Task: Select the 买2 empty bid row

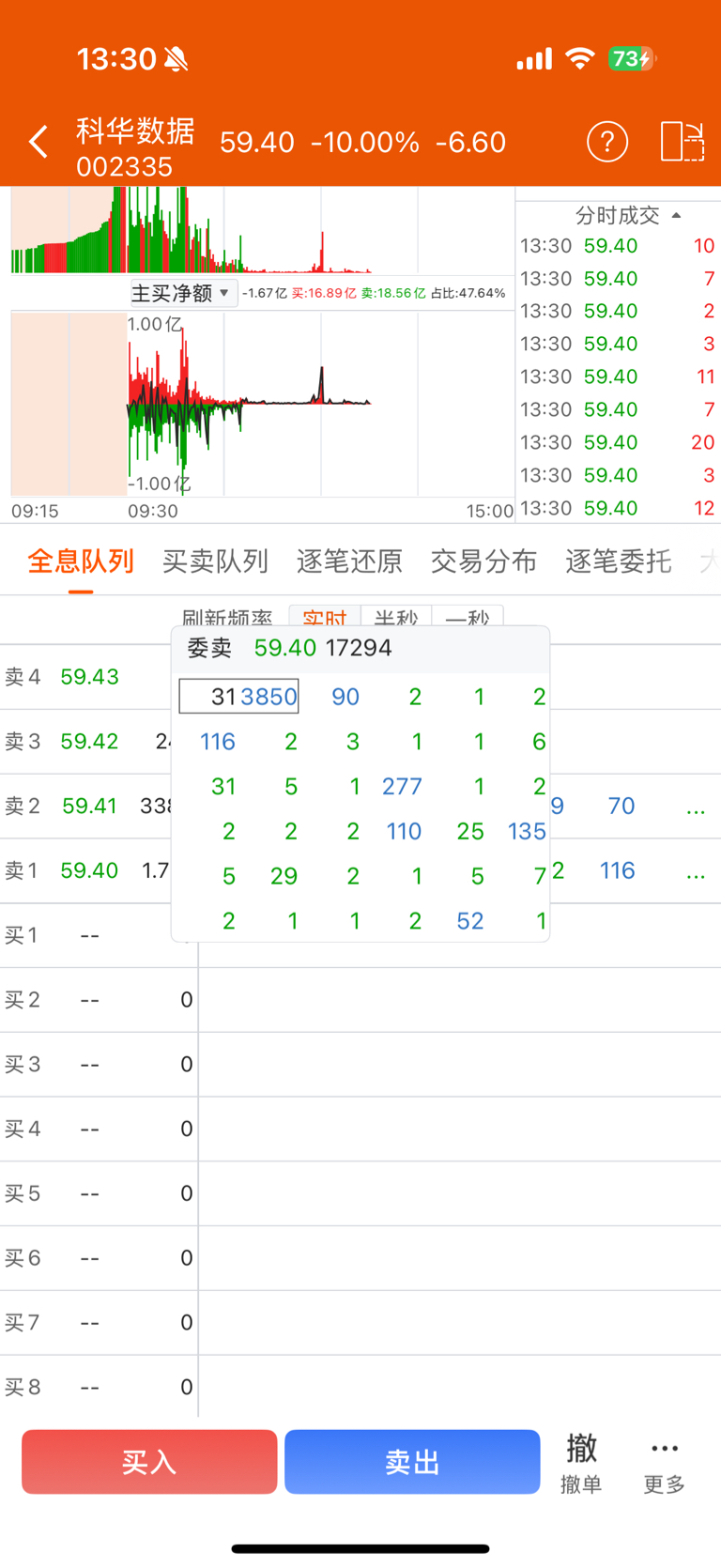Action: click(360, 1000)
